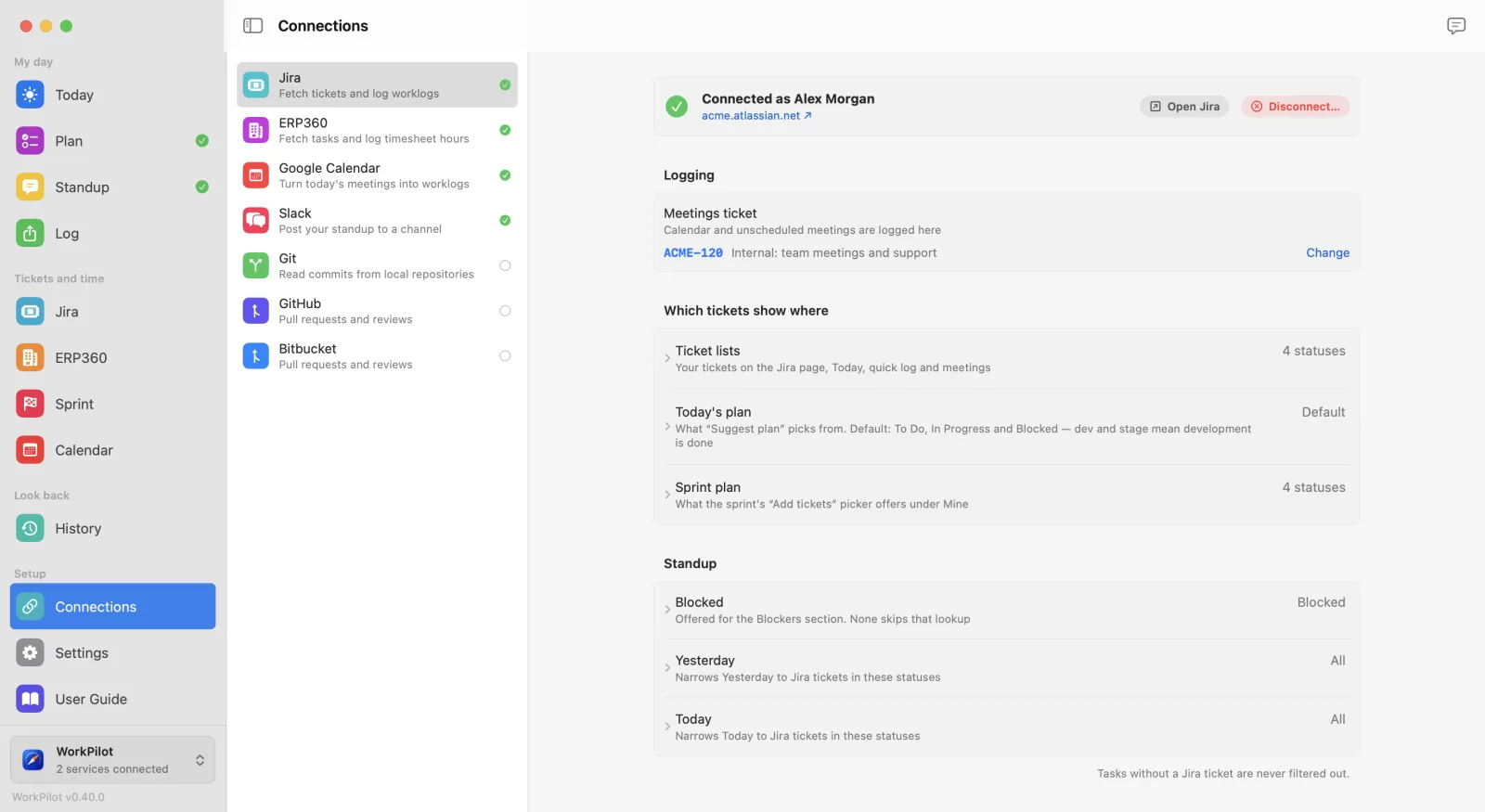Select the Bitbucket connection row

(377, 356)
